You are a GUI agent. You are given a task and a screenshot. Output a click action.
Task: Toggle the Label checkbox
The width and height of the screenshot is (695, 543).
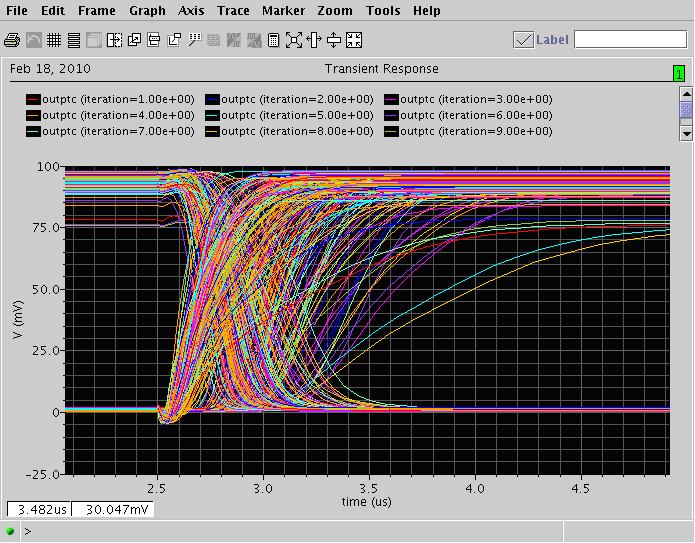[x=523, y=40]
